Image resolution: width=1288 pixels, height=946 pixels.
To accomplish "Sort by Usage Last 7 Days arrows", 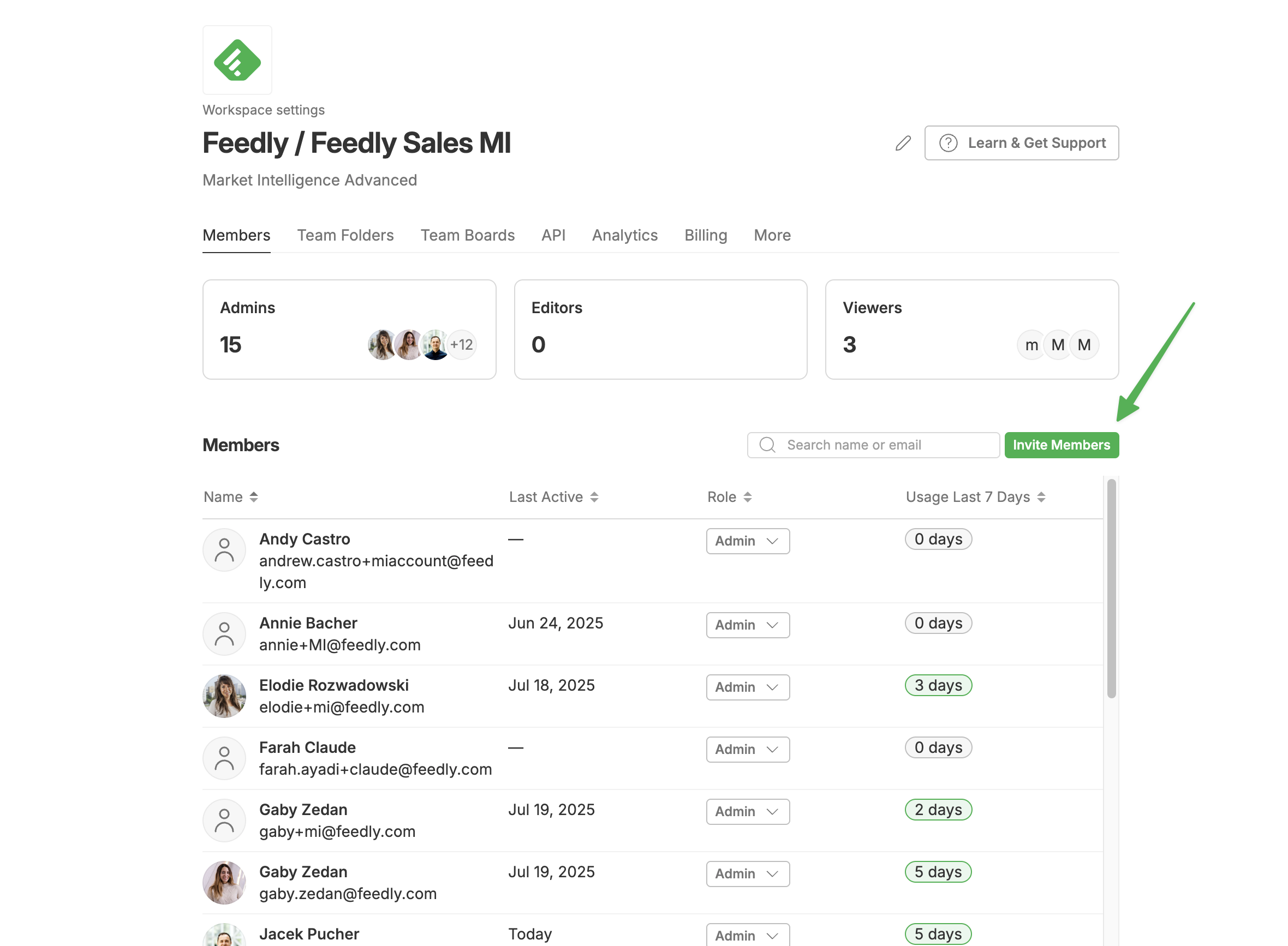I will 1041,497.
